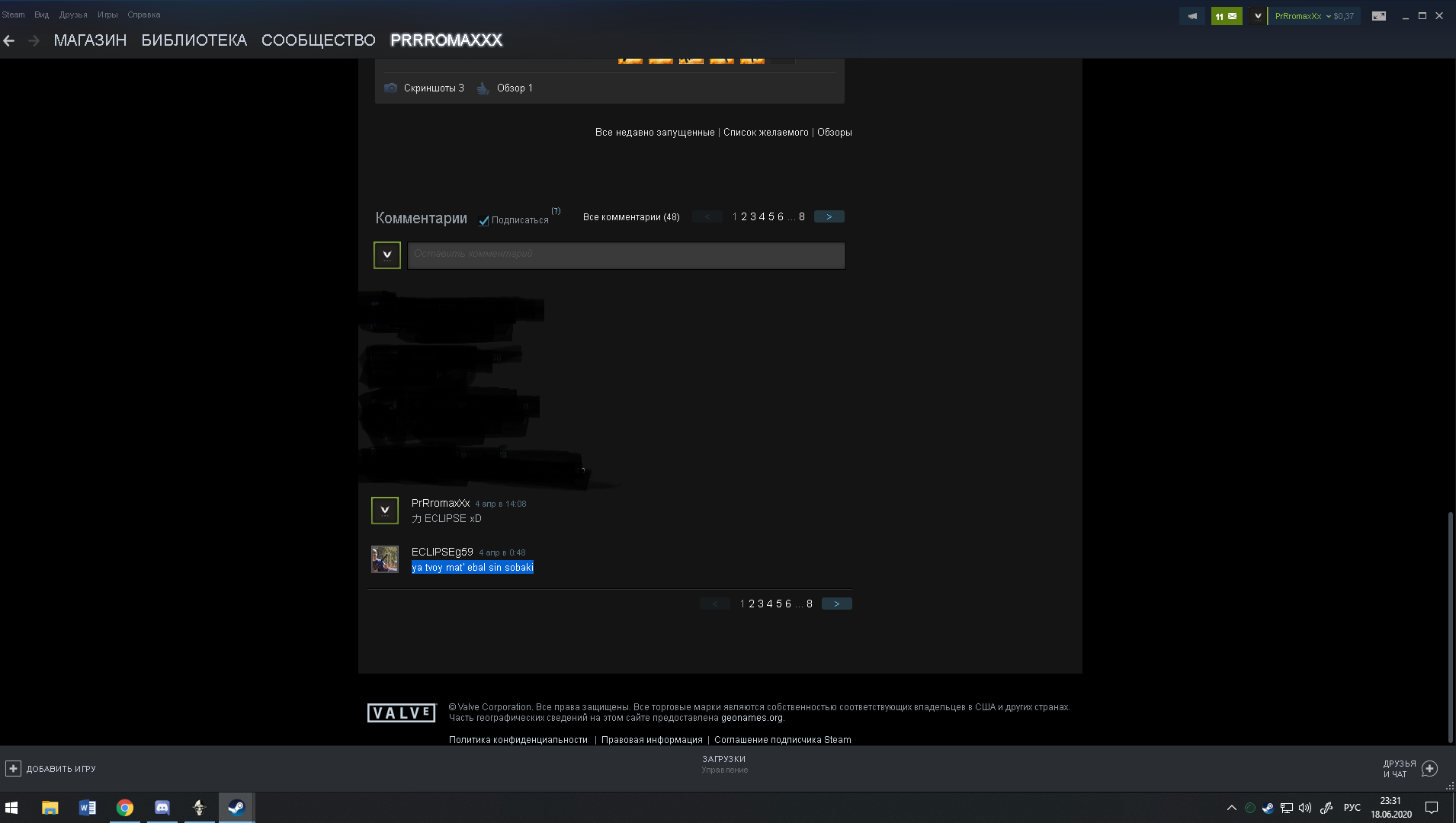Open Все недавно запущенные link
The height and width of the screenshot is (823, 1456).
[655, 133]
